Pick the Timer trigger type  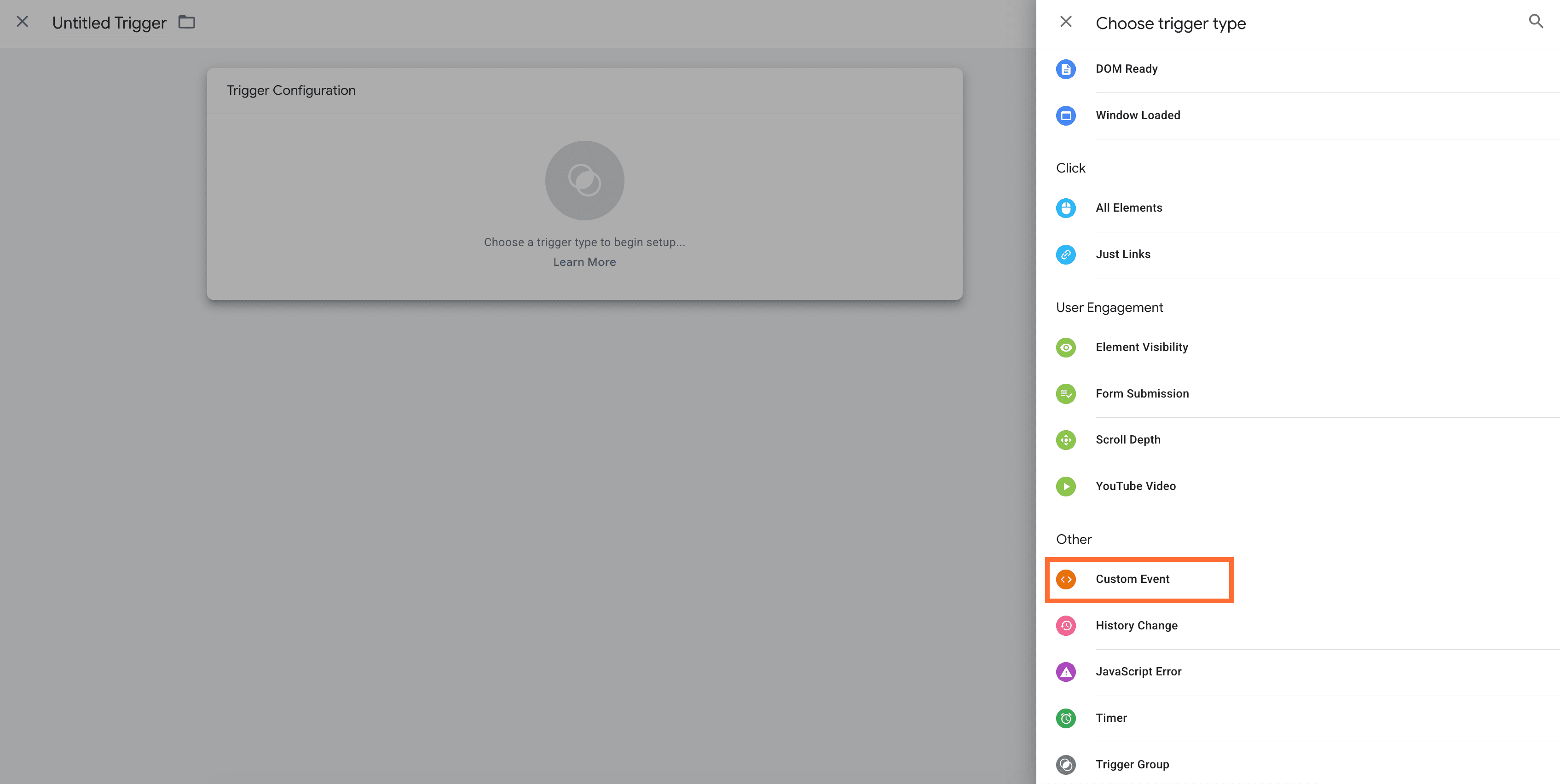[1111, 718]
